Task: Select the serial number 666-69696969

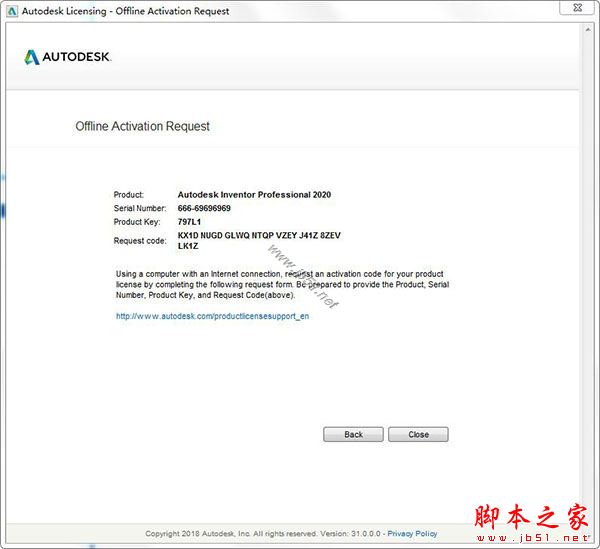Action: tap(204, 208)
